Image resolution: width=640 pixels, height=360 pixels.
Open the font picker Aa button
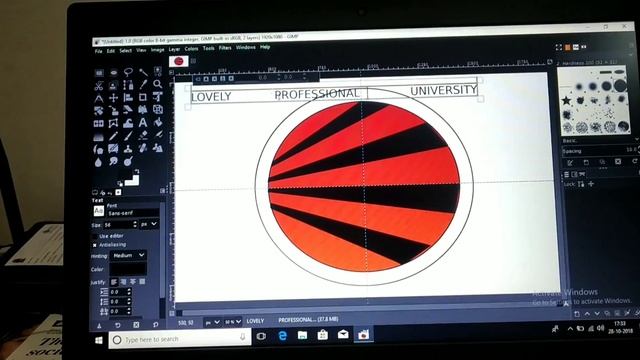(98, 211)
